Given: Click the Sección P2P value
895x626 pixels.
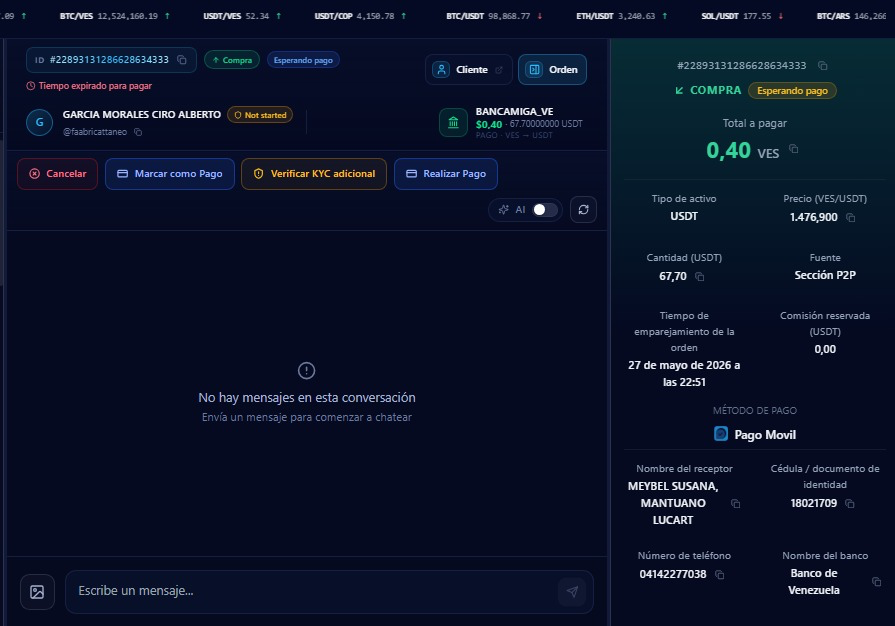Looking at the screenshot, I should (825, 275).
